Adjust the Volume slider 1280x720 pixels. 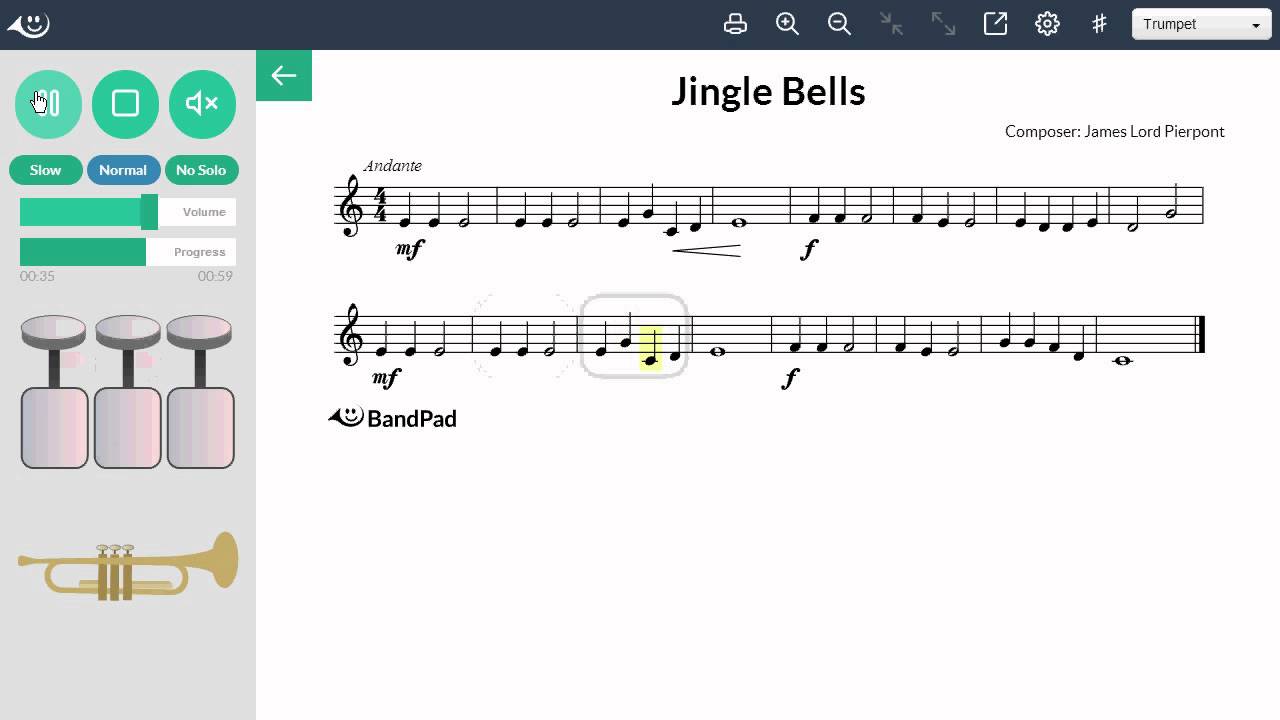click(x=128, y=212)
